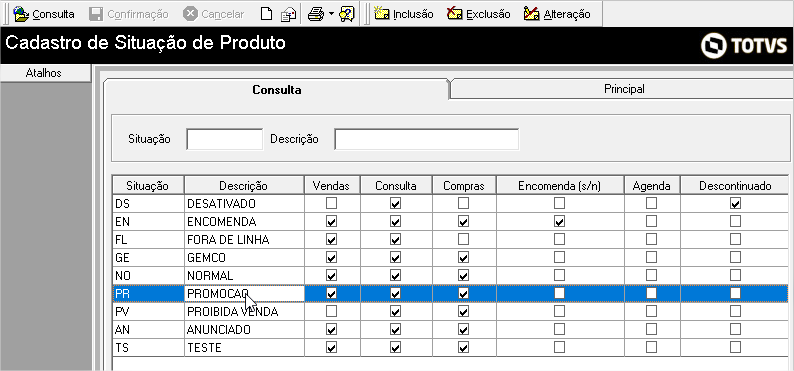Click the PROMOCAO description cell

tap(244, 294)
